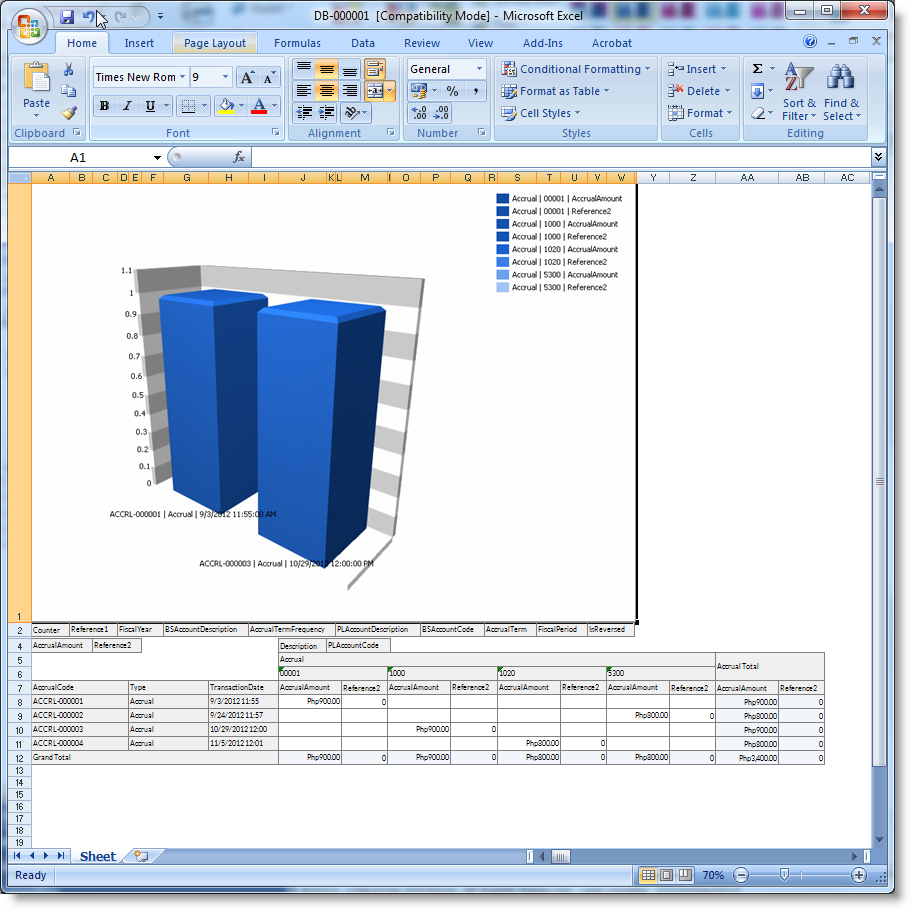Increase indent
Image resolution: width=911 pixels, height=910 pixels.
(x=327, y=112)
